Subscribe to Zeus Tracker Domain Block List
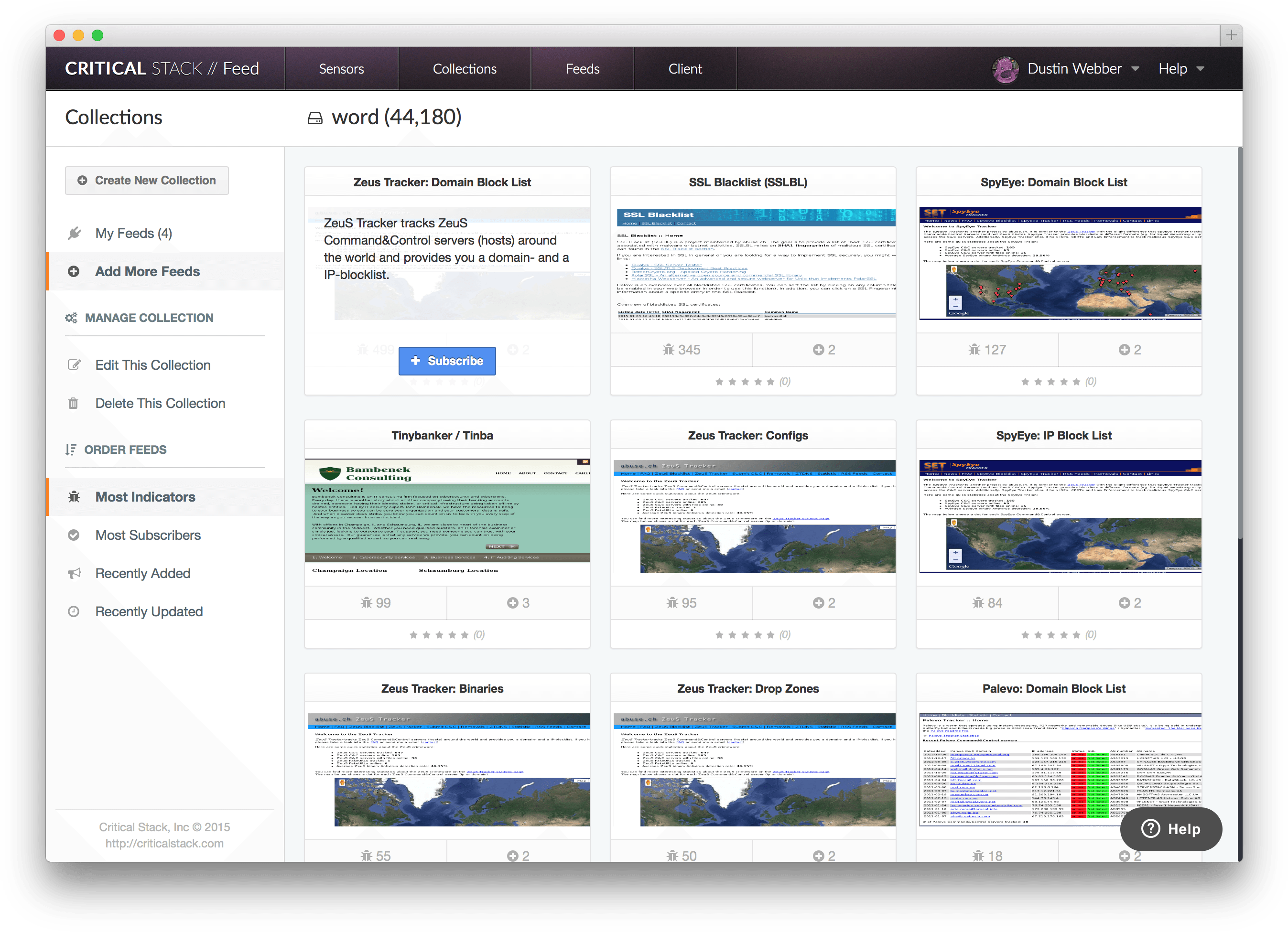 pos(447,361)
